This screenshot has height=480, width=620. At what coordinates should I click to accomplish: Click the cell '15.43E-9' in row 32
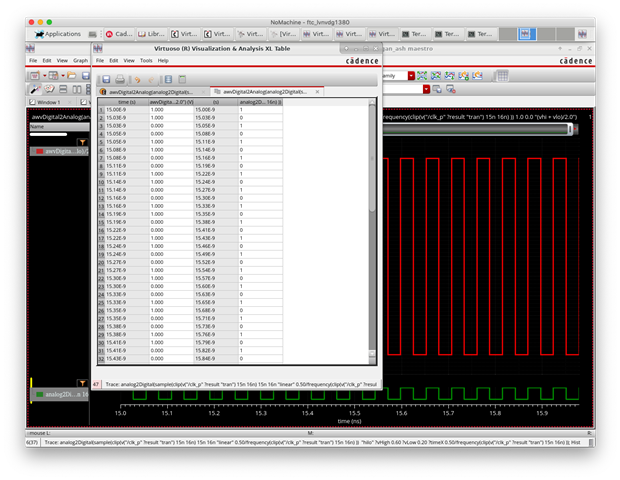pos(127,359)
